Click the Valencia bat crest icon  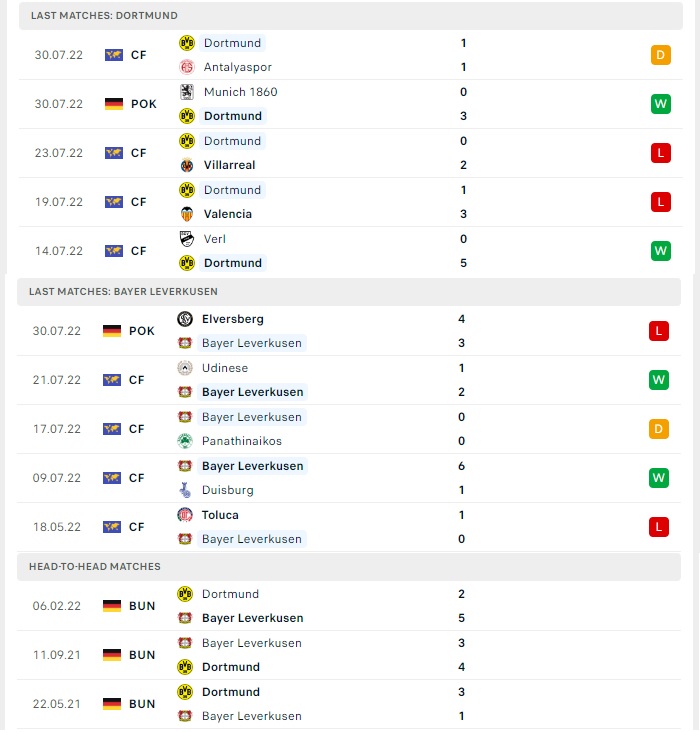pyautogui.click(x=187, y=214)
